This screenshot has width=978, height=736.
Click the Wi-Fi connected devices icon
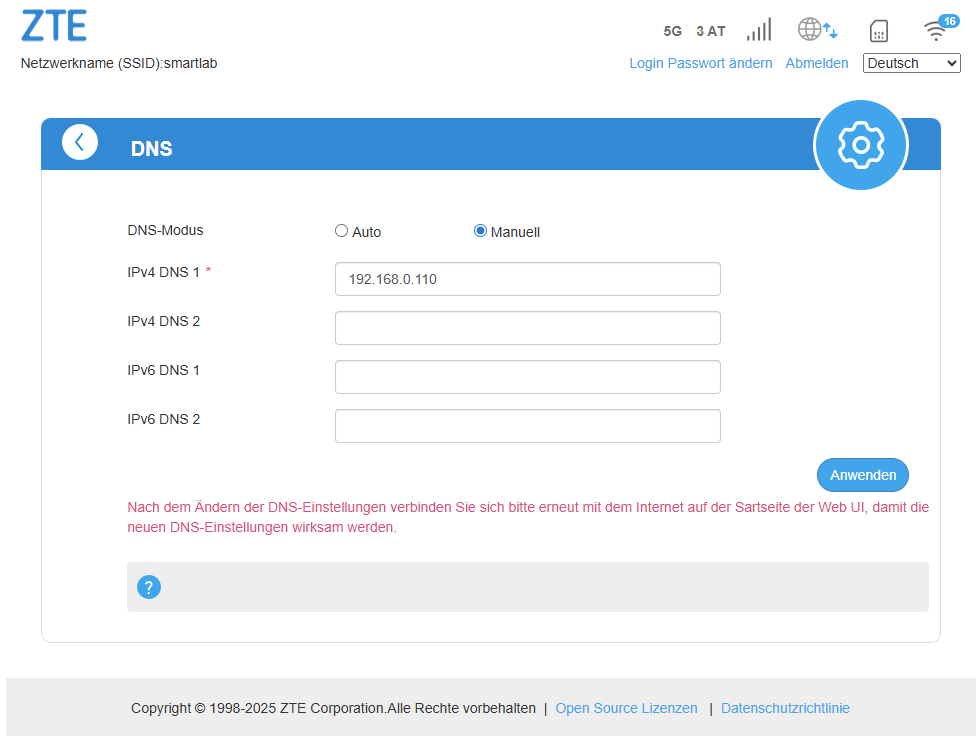pyautogui.click(x=937, y=29)
